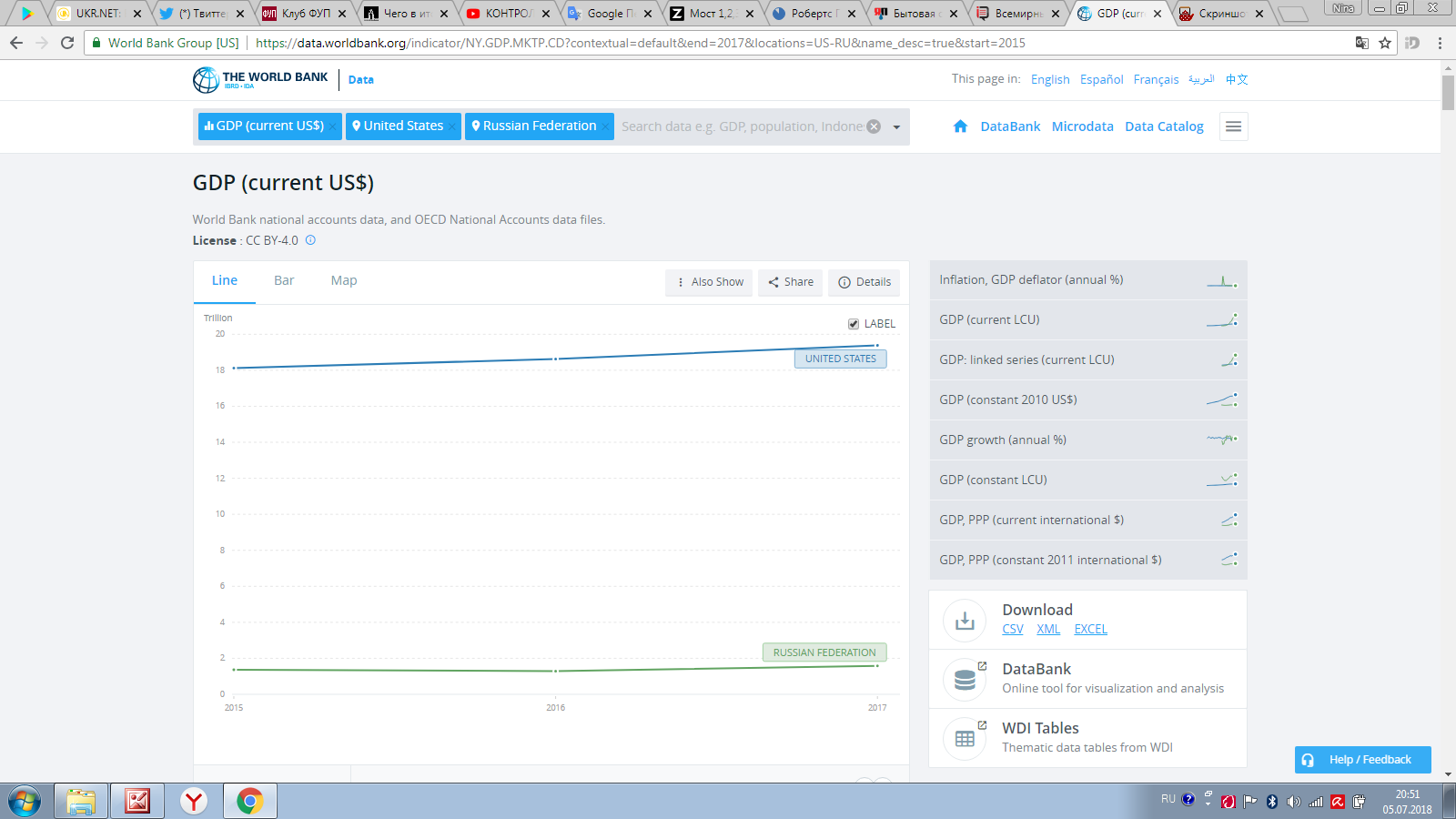Open GDP, PPP (current international $) indicator
Screen dimensions: 1456x819
[x=1088, y=521]
